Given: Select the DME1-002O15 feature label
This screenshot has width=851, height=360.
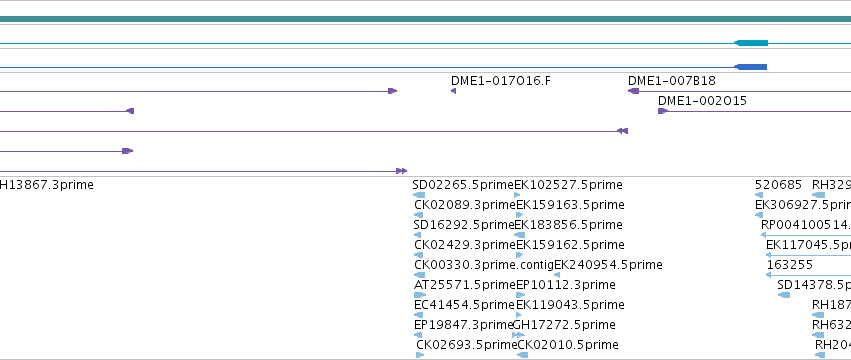Looking at the screenshot, I should [x=702, y=101].
